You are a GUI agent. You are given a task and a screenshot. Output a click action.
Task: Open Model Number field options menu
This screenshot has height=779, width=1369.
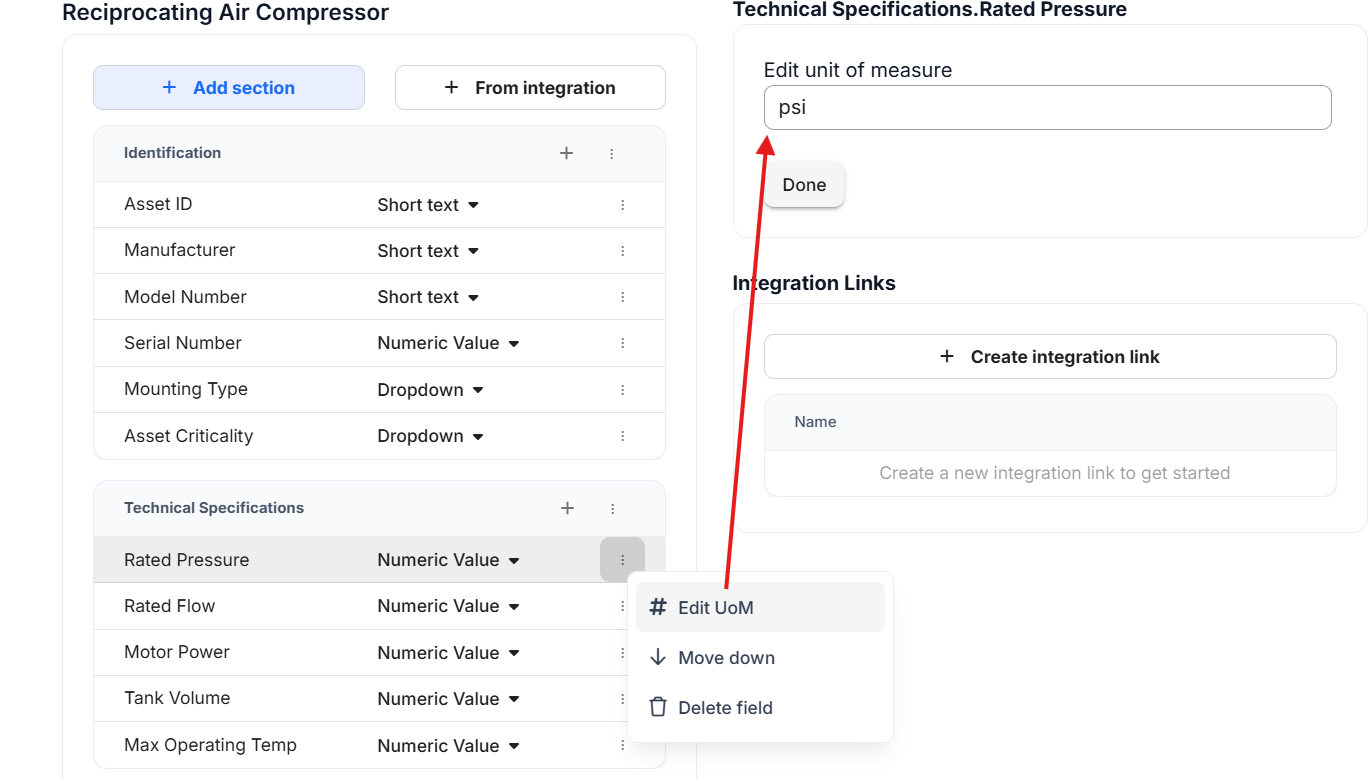[x=622, y=297]
